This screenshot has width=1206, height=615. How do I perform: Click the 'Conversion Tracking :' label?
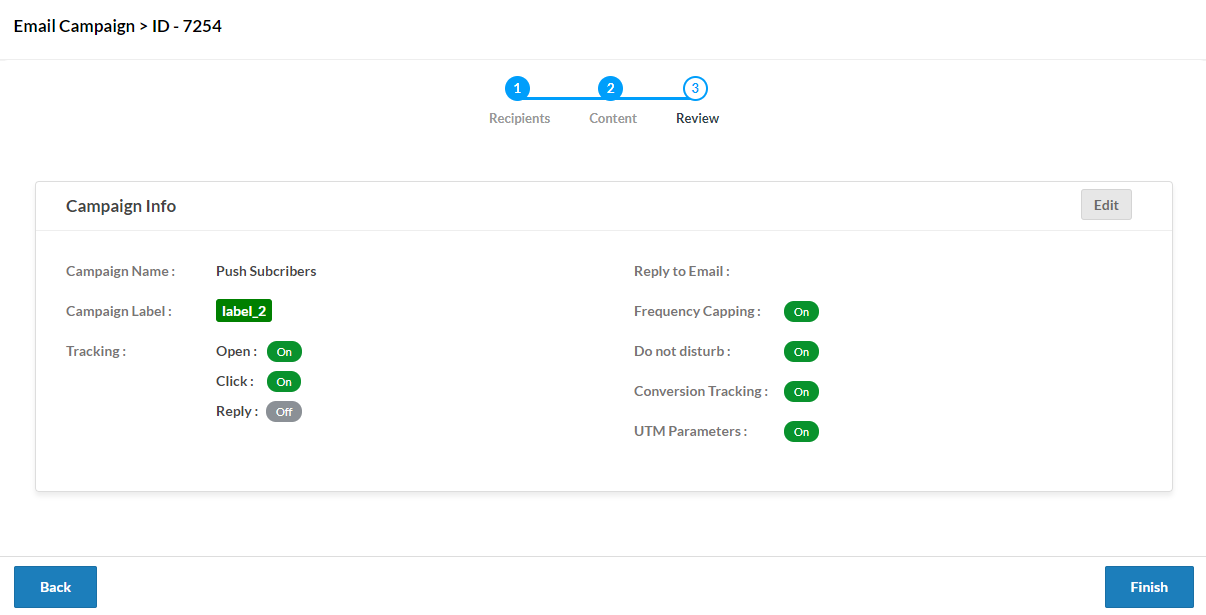[701, 391]
